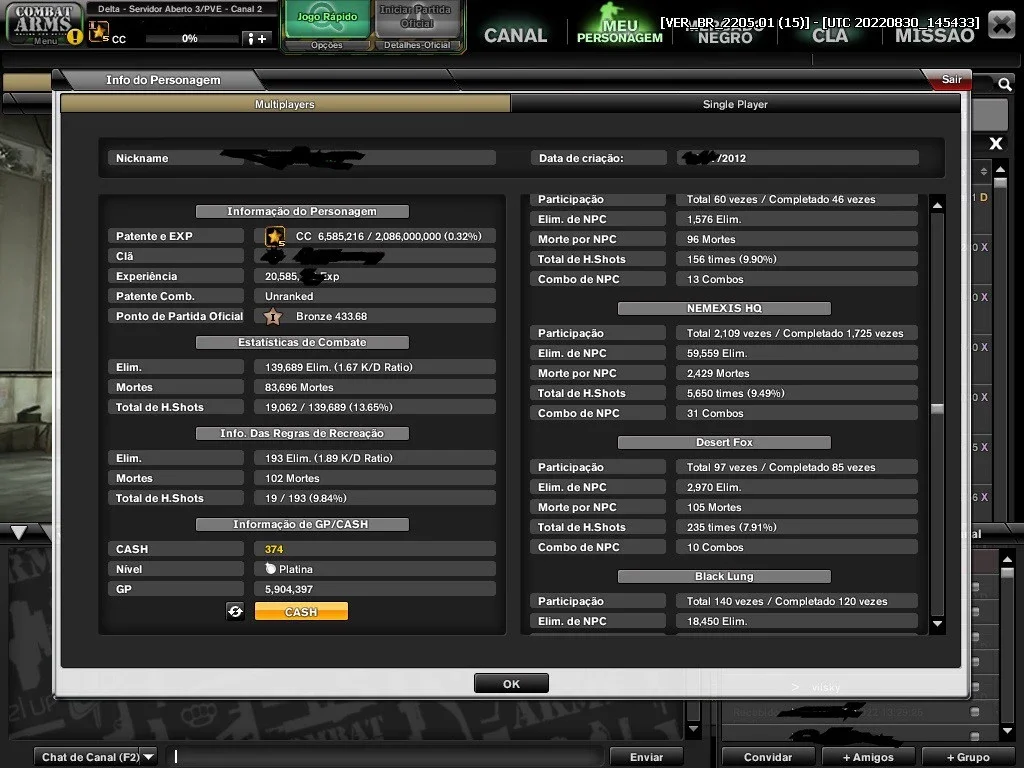This screenshot has width=1024, height=768.
Task: Click the rank star icon beside CC
Action: point(275,236)
